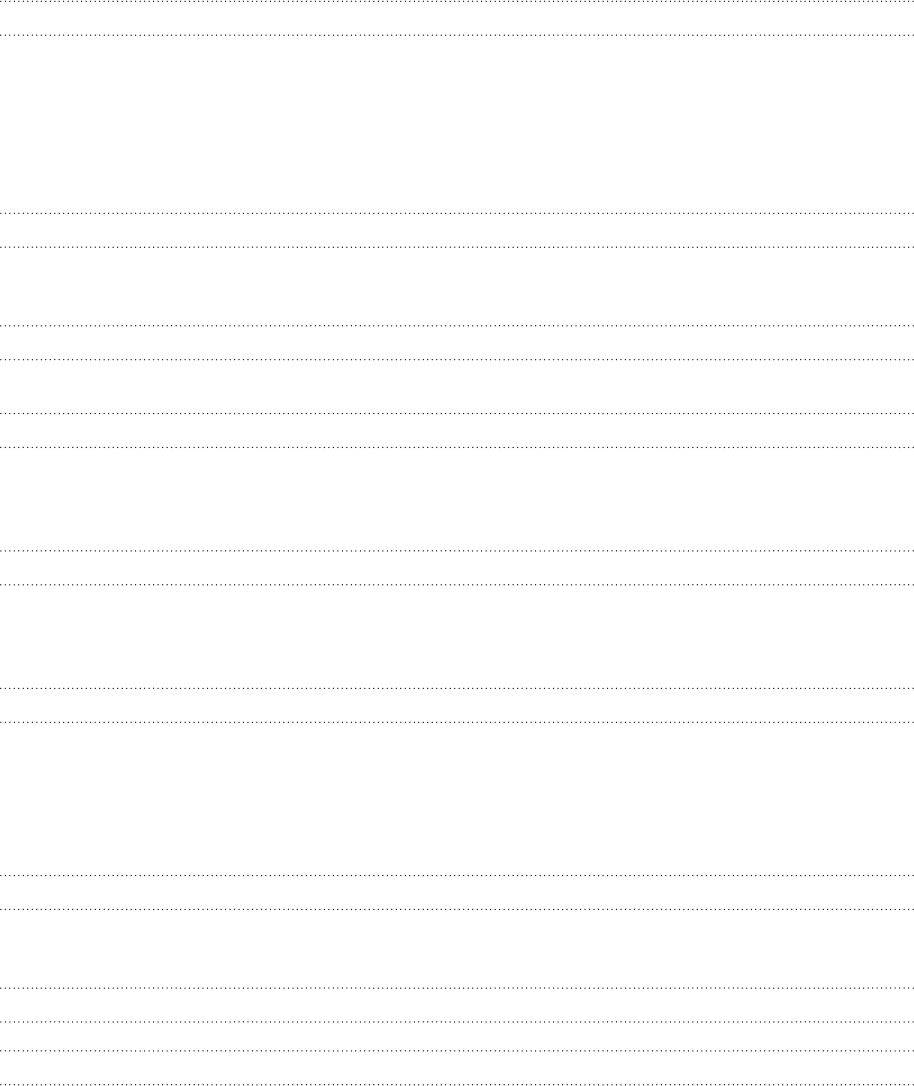Click the ninth dotted line from top
Viewport: 914px width, 1086px height.
point(457,551)
